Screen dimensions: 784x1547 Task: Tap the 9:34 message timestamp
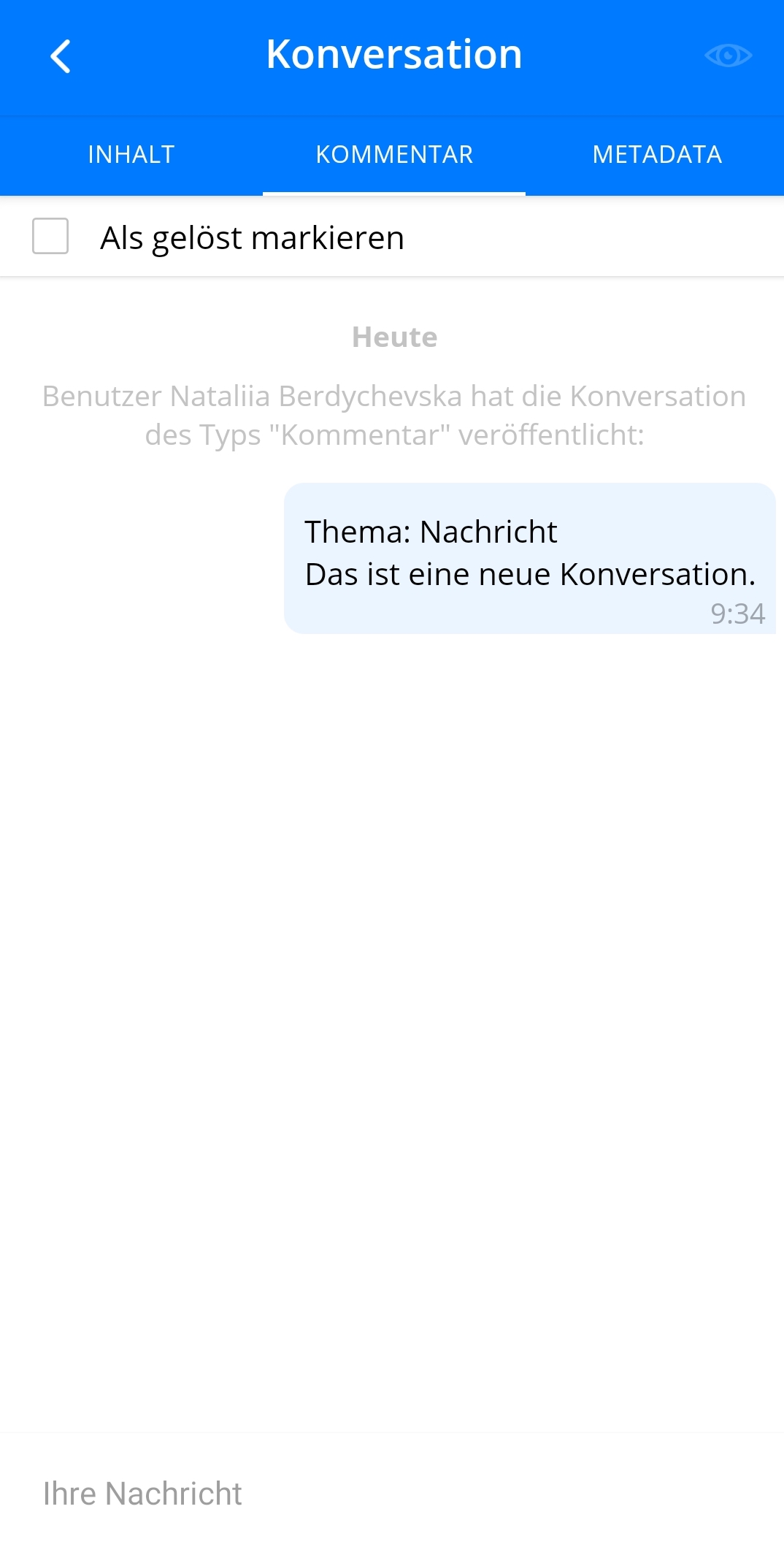737,614
